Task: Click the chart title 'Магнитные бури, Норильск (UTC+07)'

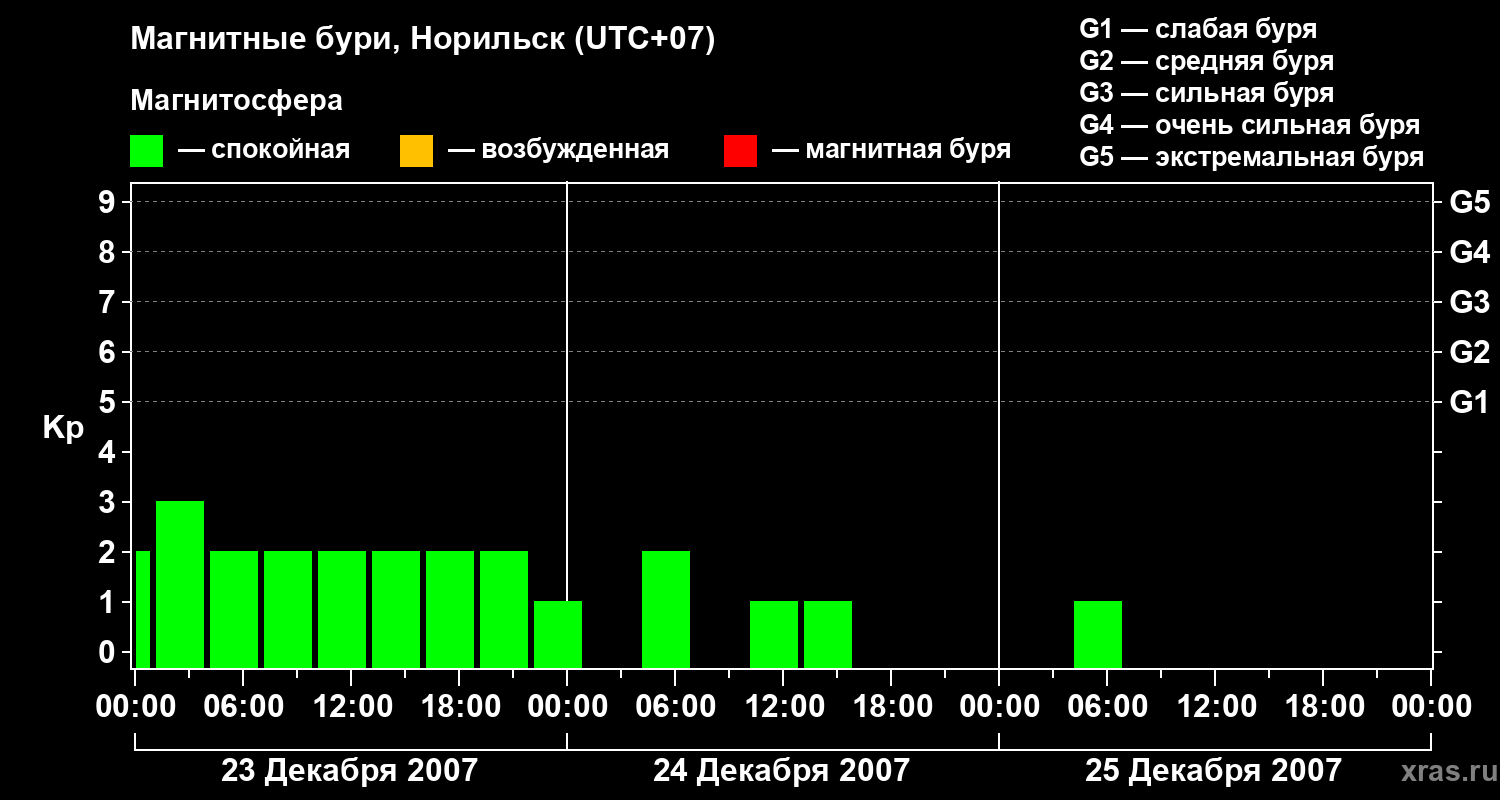Action: (423, 40)
